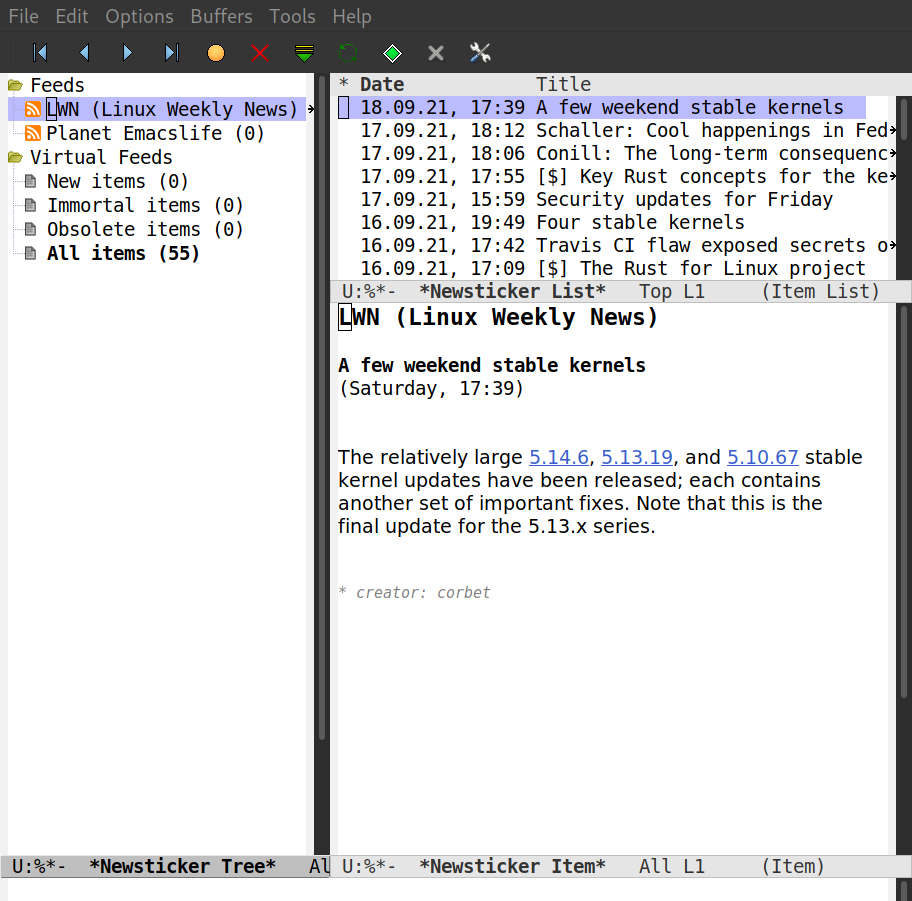Viewport: 912px width, 901px height.
Task: Click RSS icon beside LWN feed
Action: click(33, 109)
